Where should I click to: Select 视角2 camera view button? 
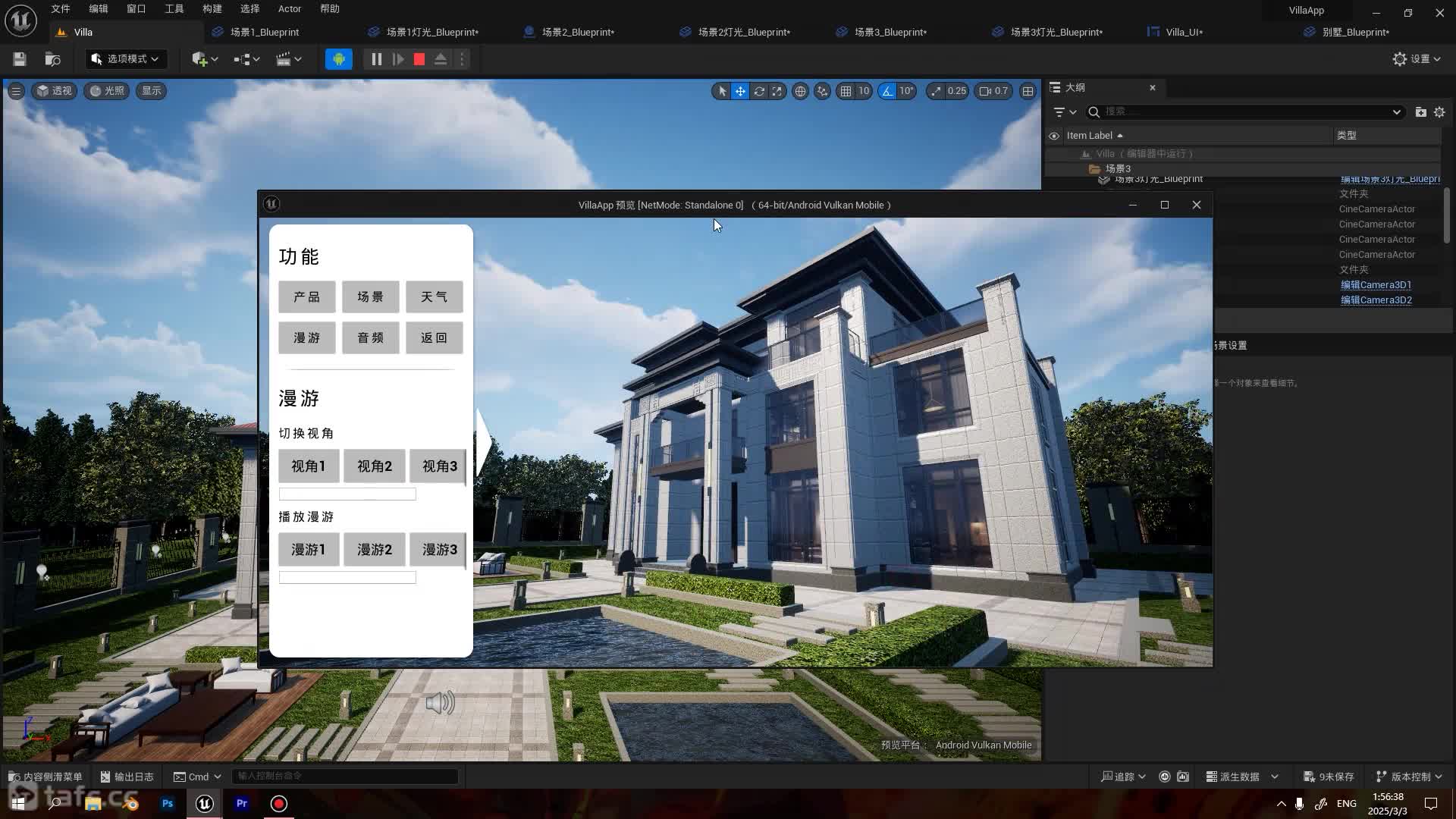(x=375, y=466)
